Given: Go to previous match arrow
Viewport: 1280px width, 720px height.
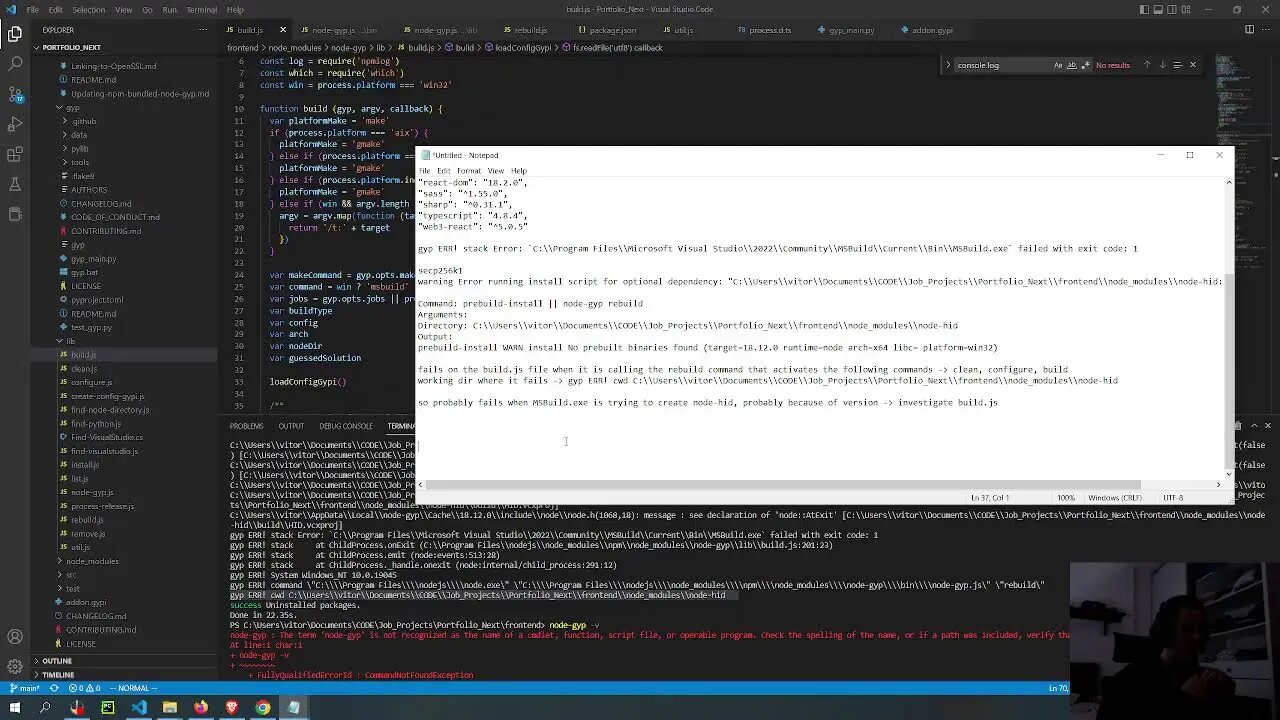Looking at the screenshot, I should [1147, 65].
